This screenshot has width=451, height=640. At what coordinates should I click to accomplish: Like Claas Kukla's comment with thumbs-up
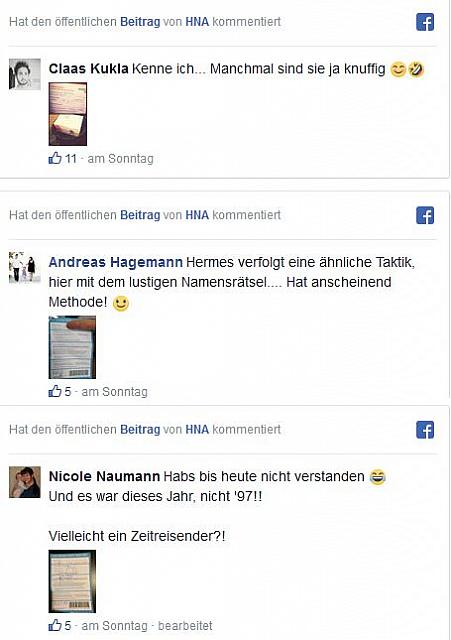[x=55, y=158]
